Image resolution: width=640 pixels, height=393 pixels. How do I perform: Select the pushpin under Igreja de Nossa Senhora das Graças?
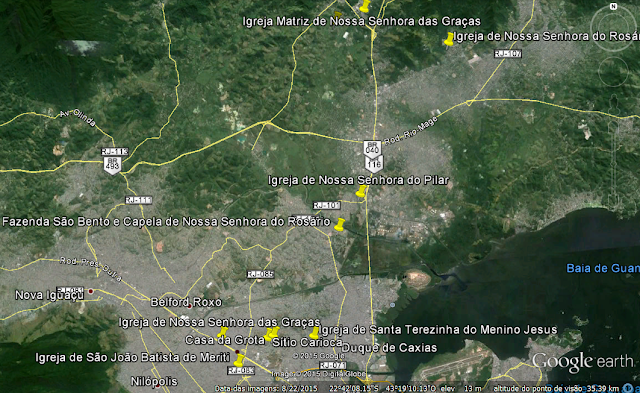[222, 332]
